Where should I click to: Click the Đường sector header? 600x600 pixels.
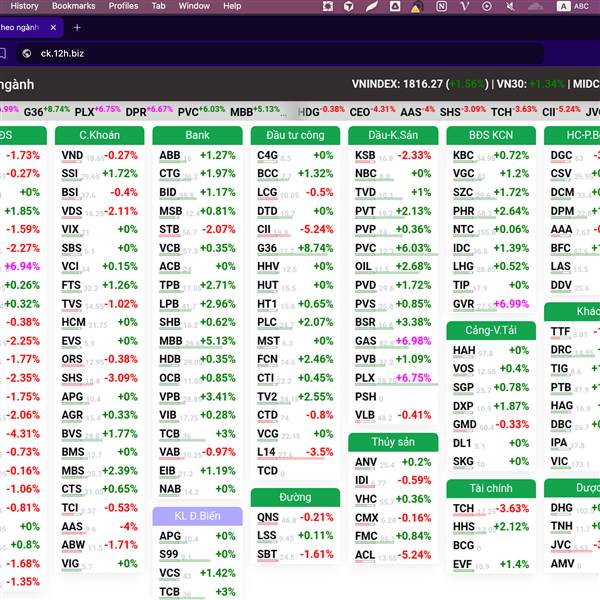pyautogui.click(x=295, y=497)
